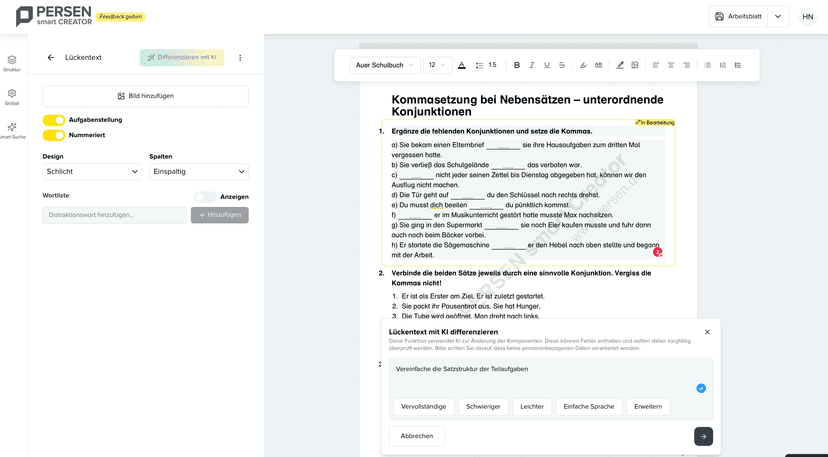828x457 pixels.
Task: Open the Design dropdown set to Schlicht
Action: 92,172
